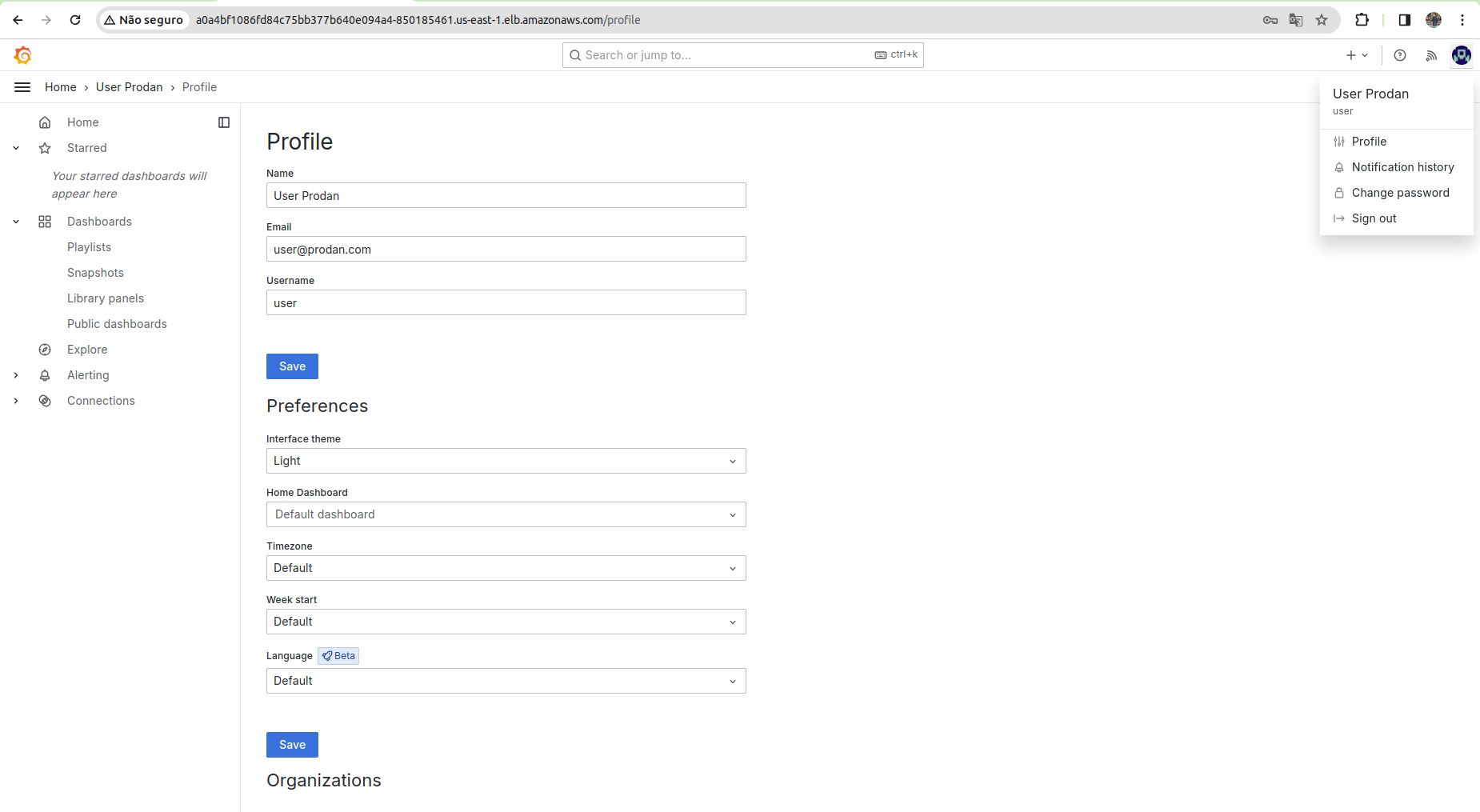1480x812 pixels.
Task: Select Change password in user menu
Action: pyautogui.click(x=1396, y=193)
